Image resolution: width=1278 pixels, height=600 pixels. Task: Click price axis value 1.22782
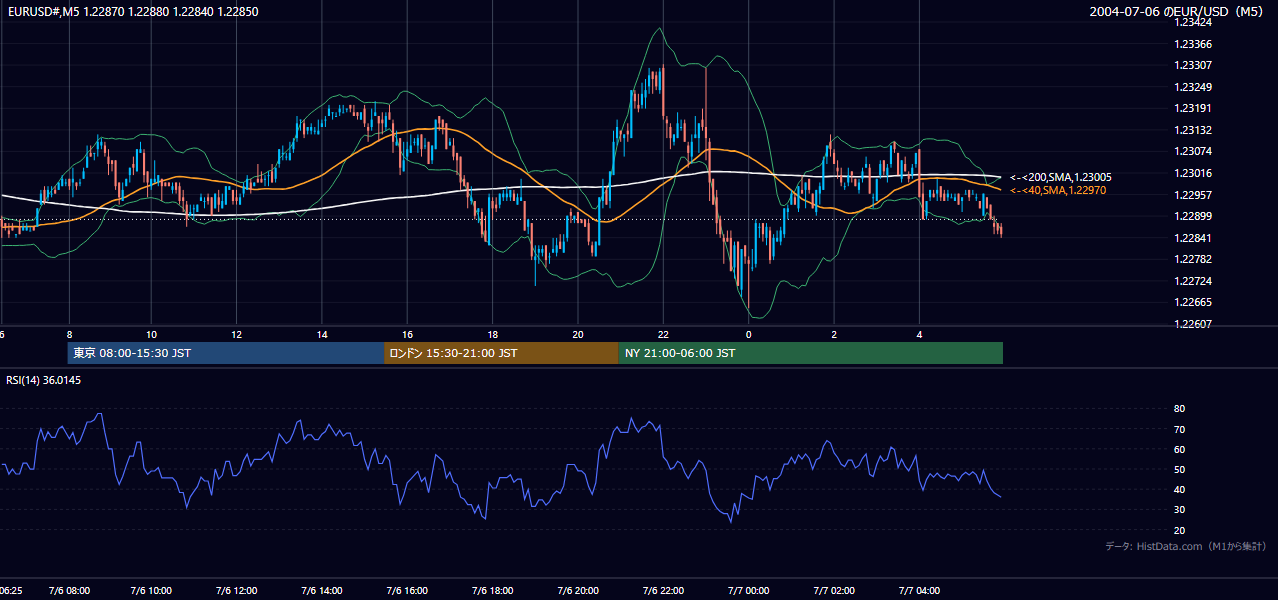pyautogui.click(x=1192, y=259)
